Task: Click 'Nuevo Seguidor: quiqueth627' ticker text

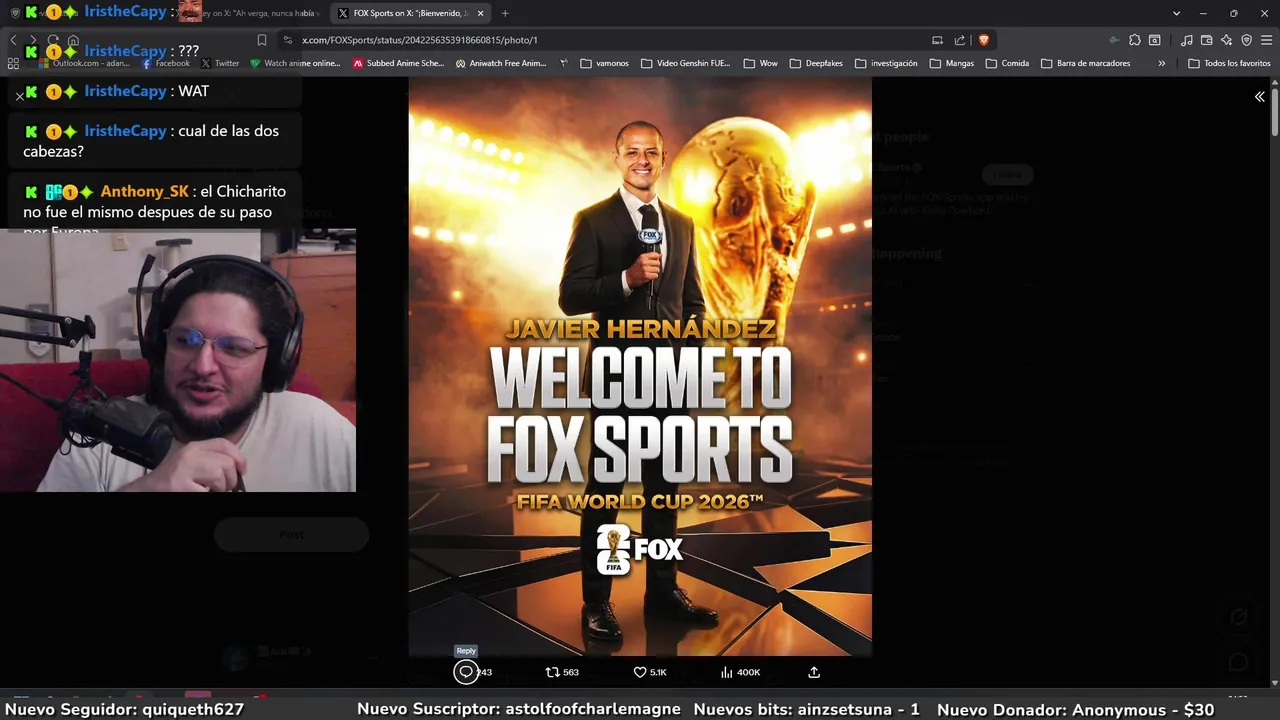Action: [124, 709]
